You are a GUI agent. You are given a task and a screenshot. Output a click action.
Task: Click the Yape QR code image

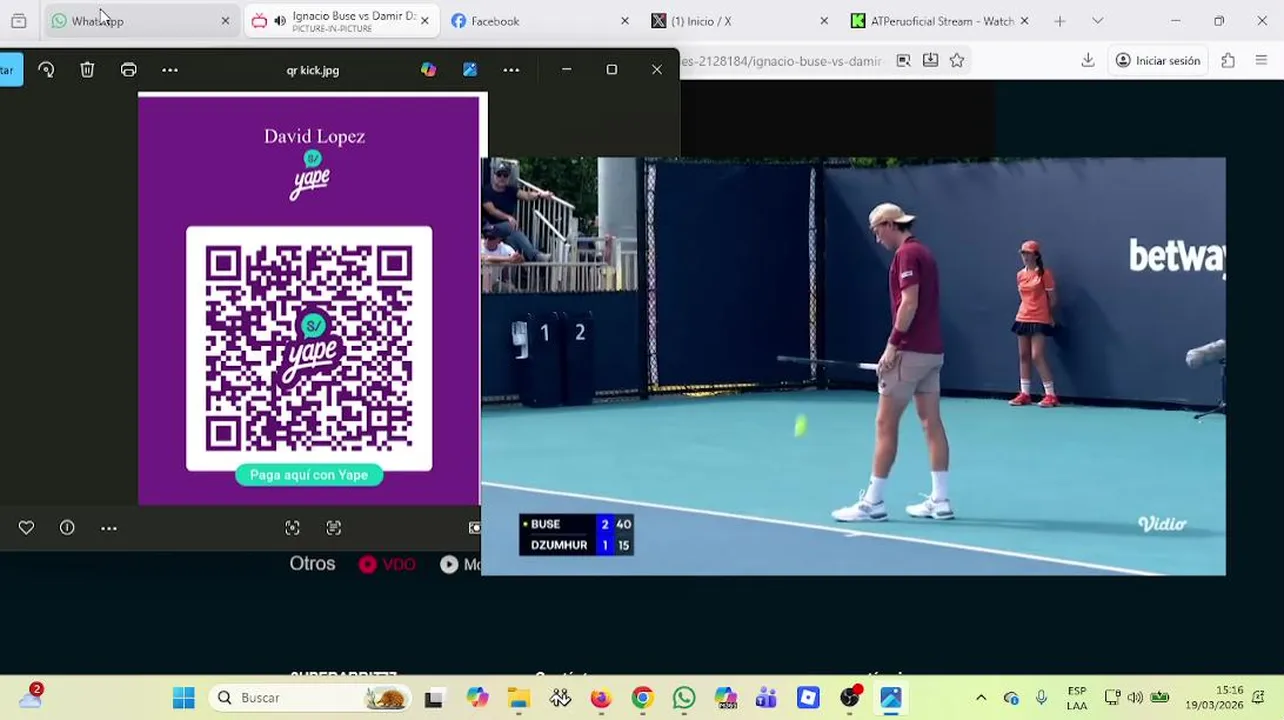[x=309, y=349]
